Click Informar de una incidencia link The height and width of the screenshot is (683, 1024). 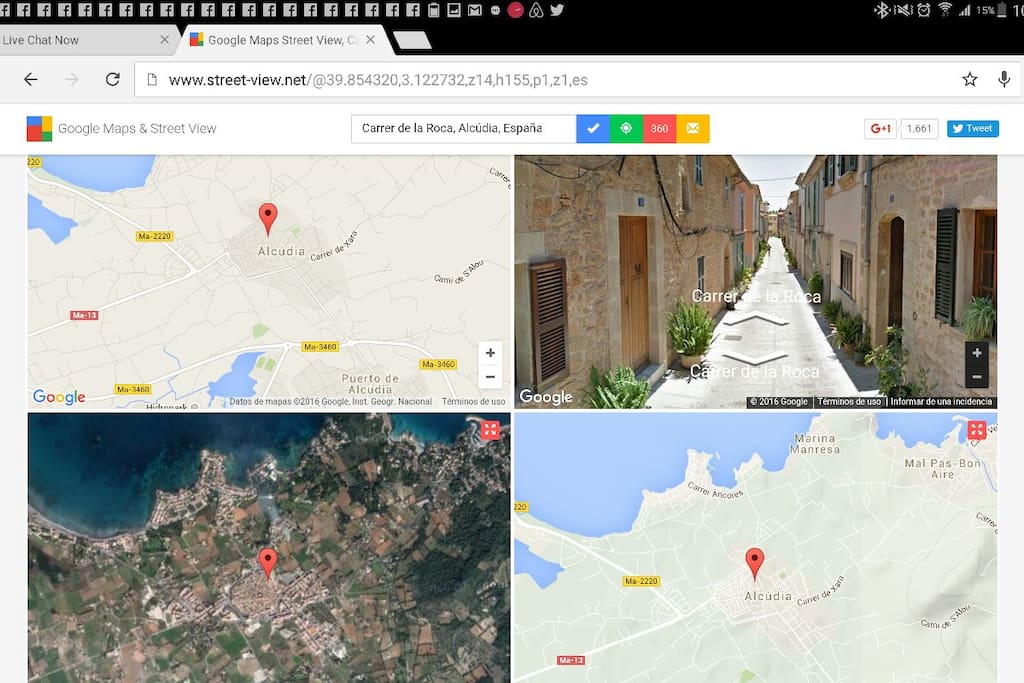pos(941,402)
